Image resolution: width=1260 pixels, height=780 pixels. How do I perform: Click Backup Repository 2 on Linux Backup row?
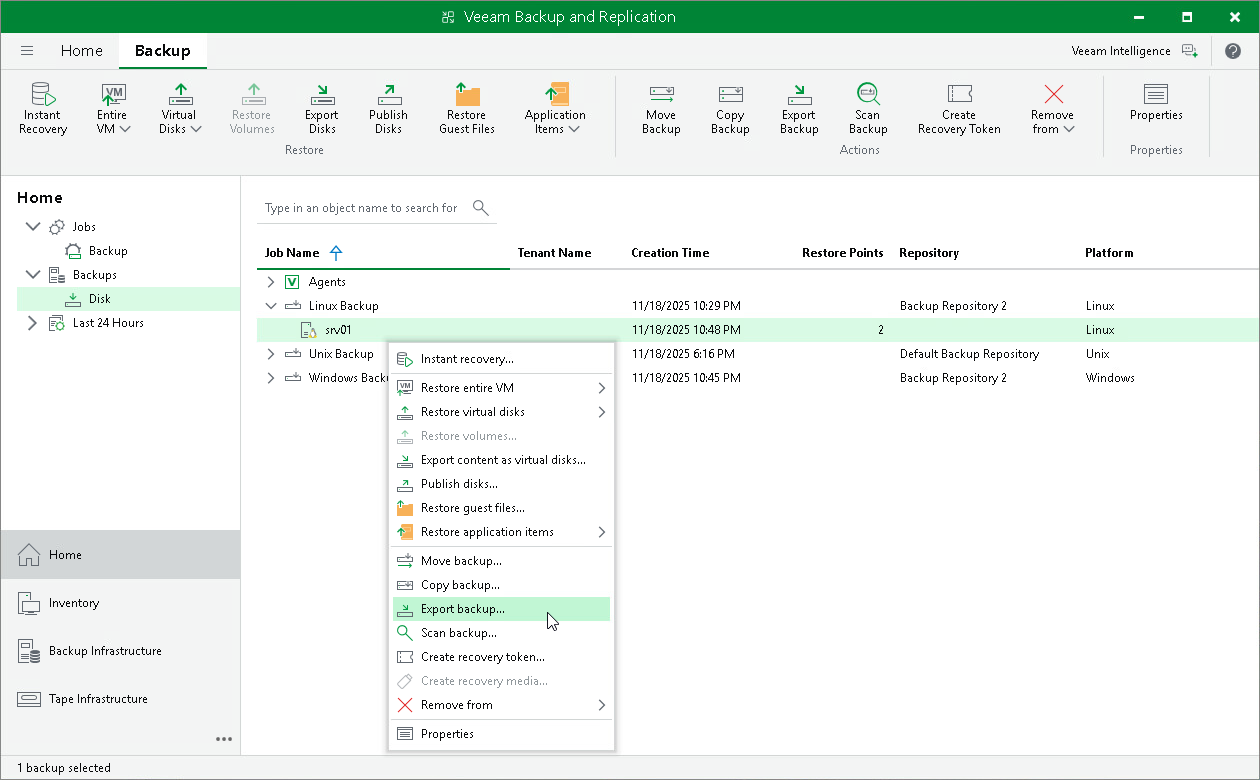point(953,306)
